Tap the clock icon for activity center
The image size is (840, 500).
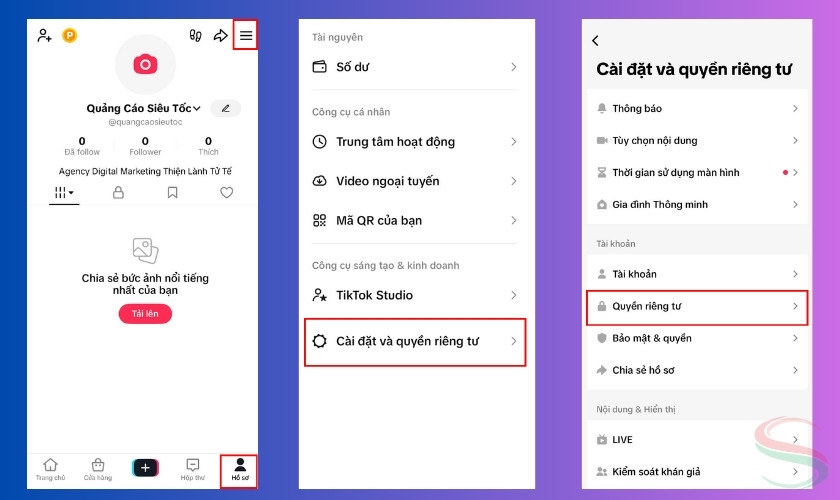click(x=319, y=141)
